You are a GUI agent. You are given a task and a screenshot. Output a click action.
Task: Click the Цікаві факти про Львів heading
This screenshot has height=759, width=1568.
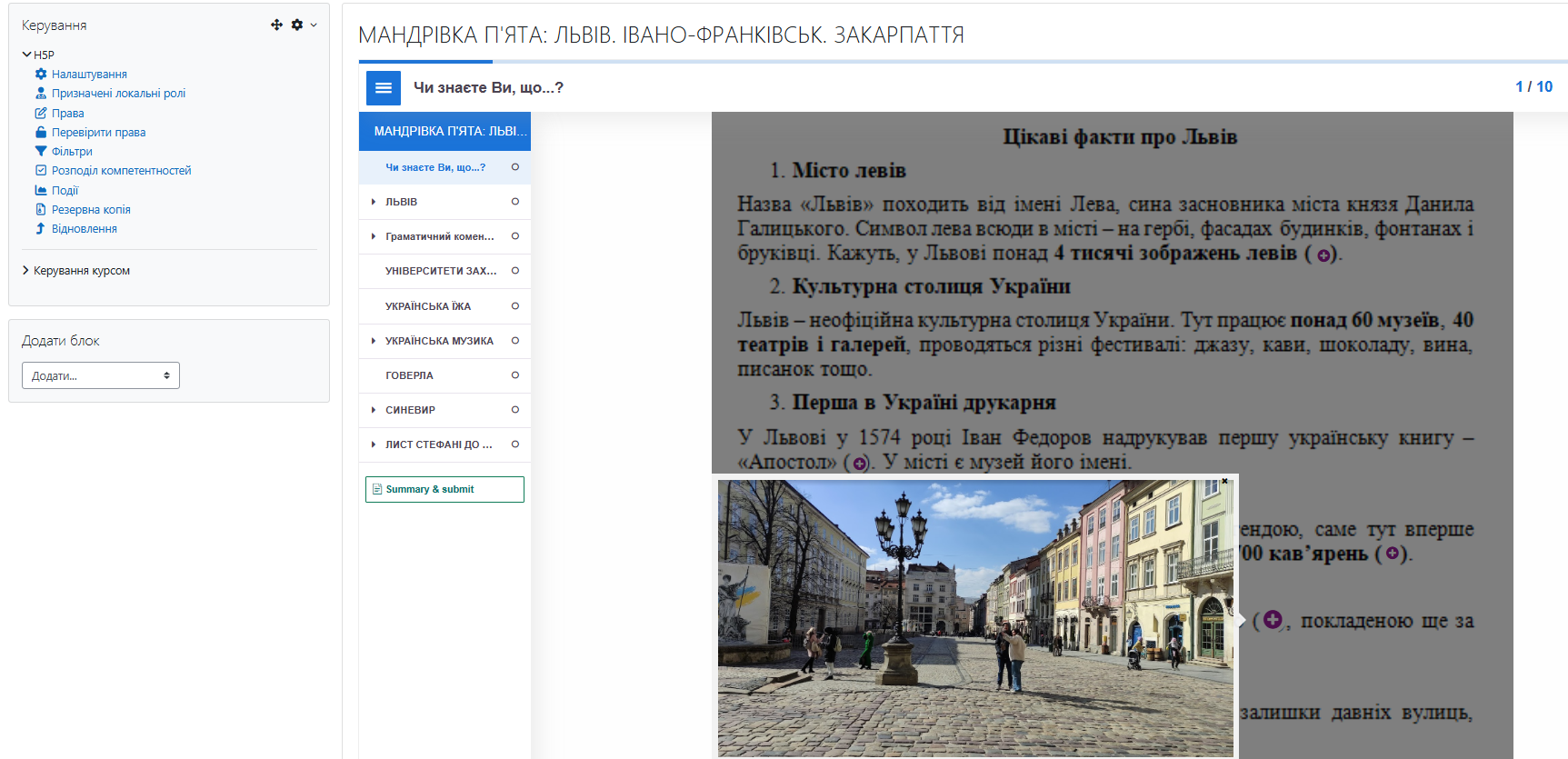click(x=1120, y=137)
